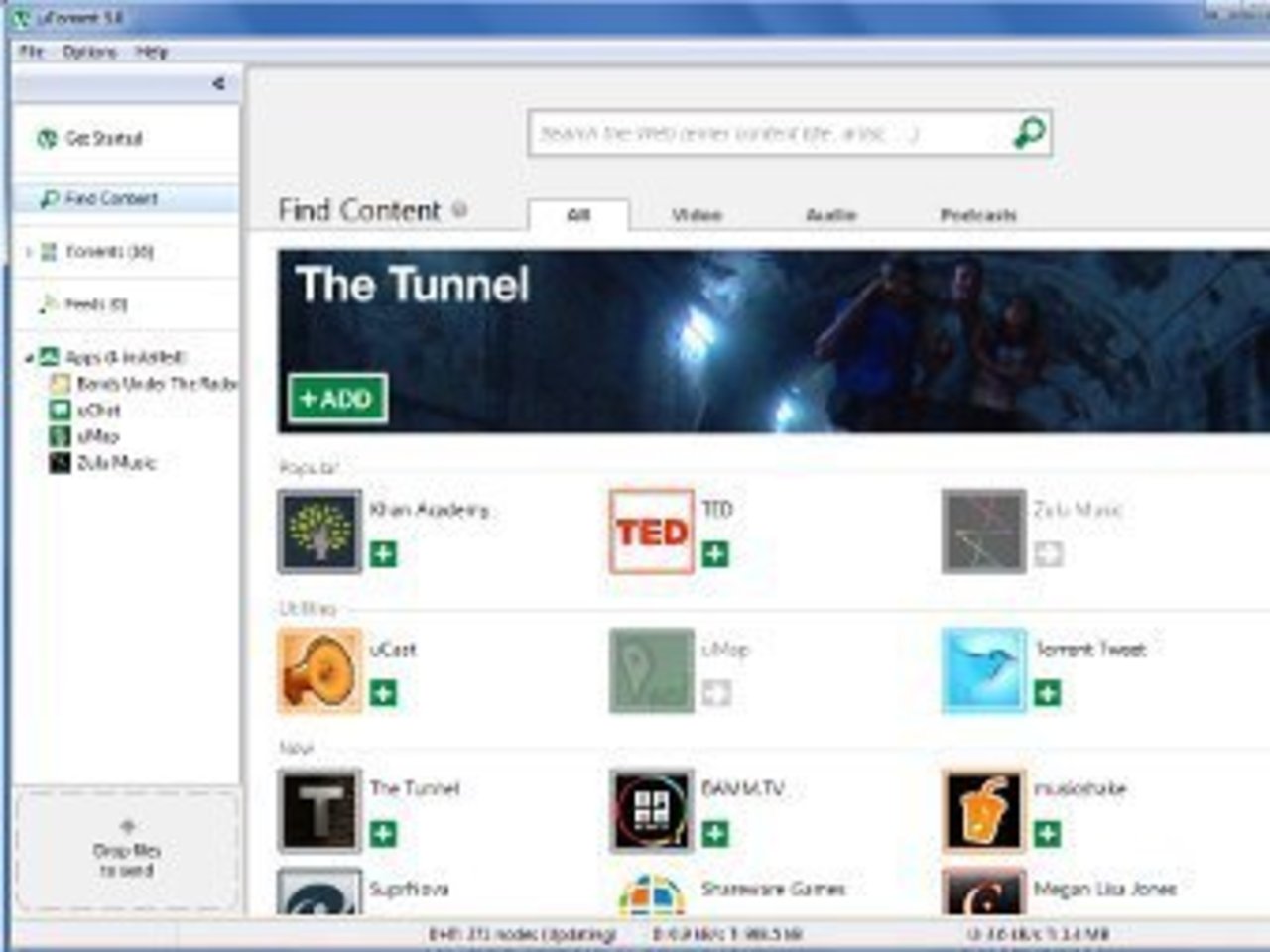Click the Drop files to send area

[x=127, y=851]
